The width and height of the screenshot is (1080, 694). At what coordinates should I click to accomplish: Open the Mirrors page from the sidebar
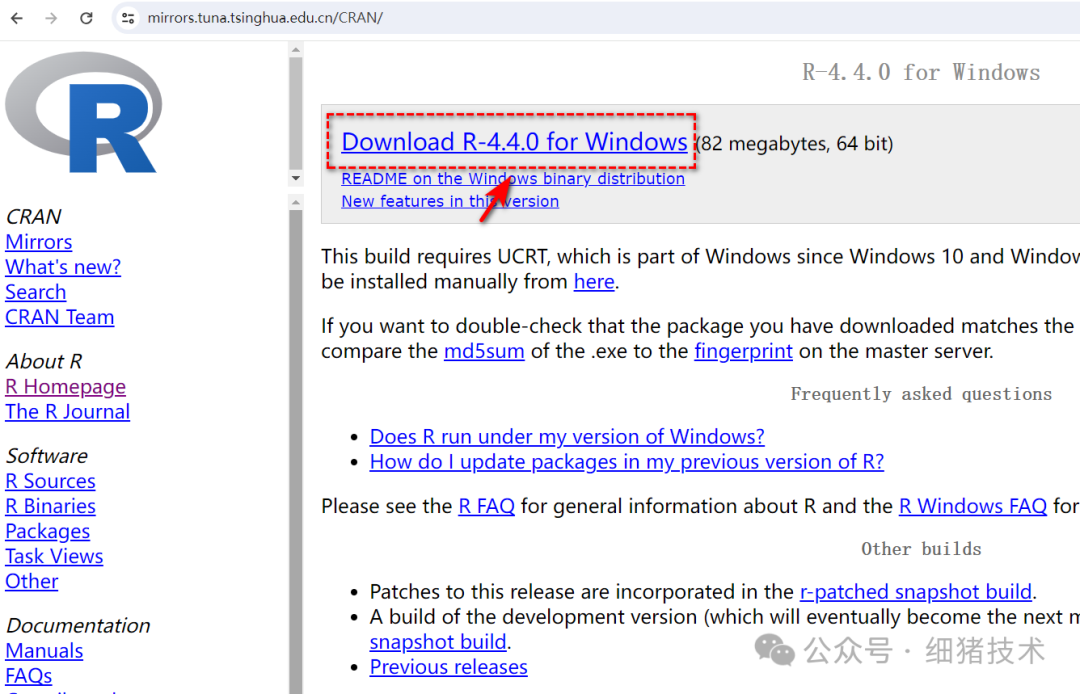38,241
